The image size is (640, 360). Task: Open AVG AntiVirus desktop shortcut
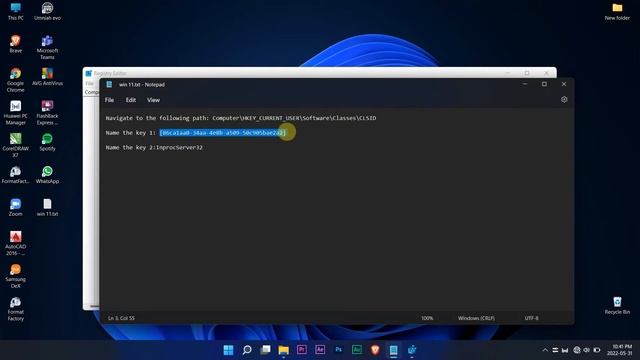(x=47, y=77)
